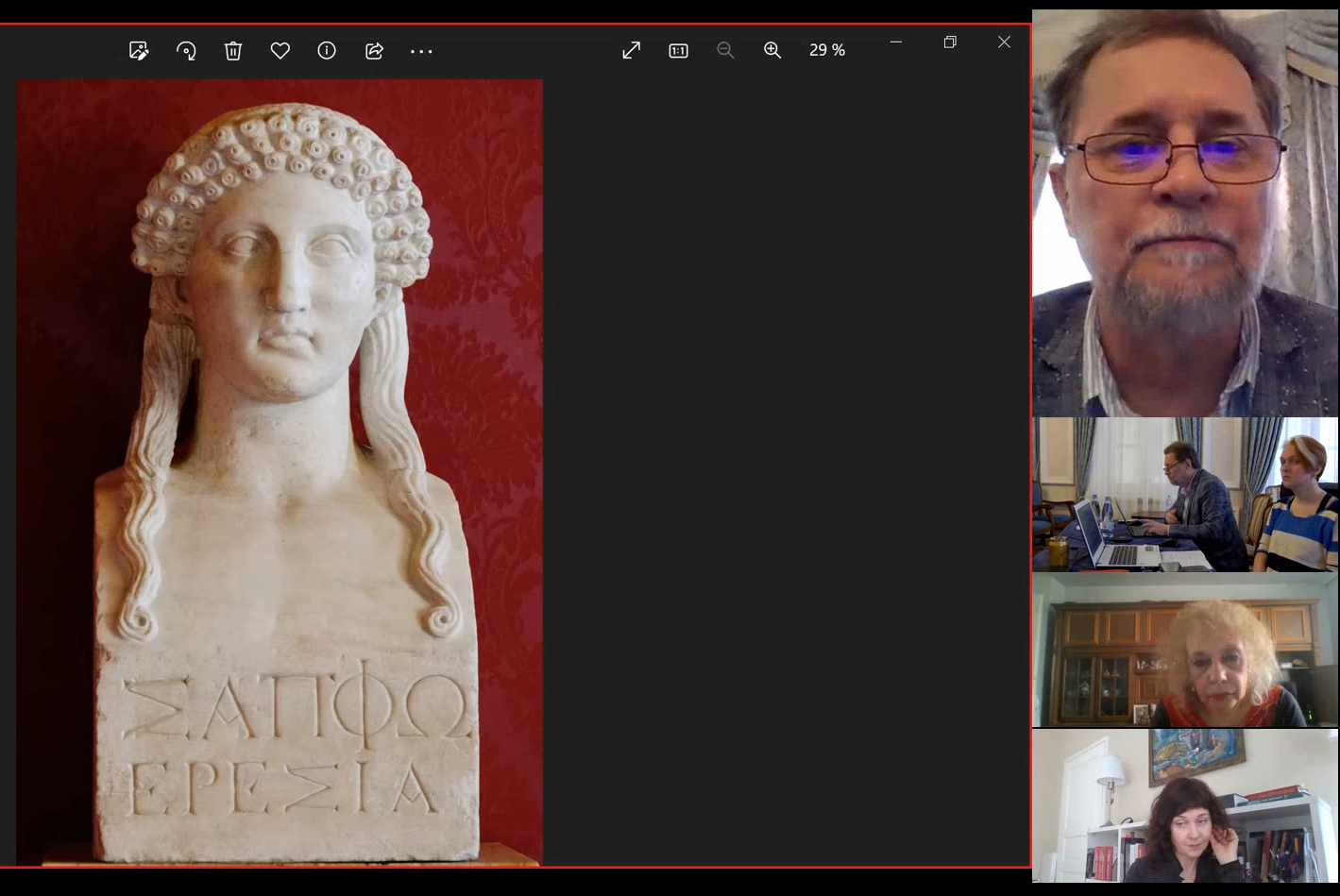Minimize the Photos window
Screen dimensions: 1340x896
coord(896,42)
